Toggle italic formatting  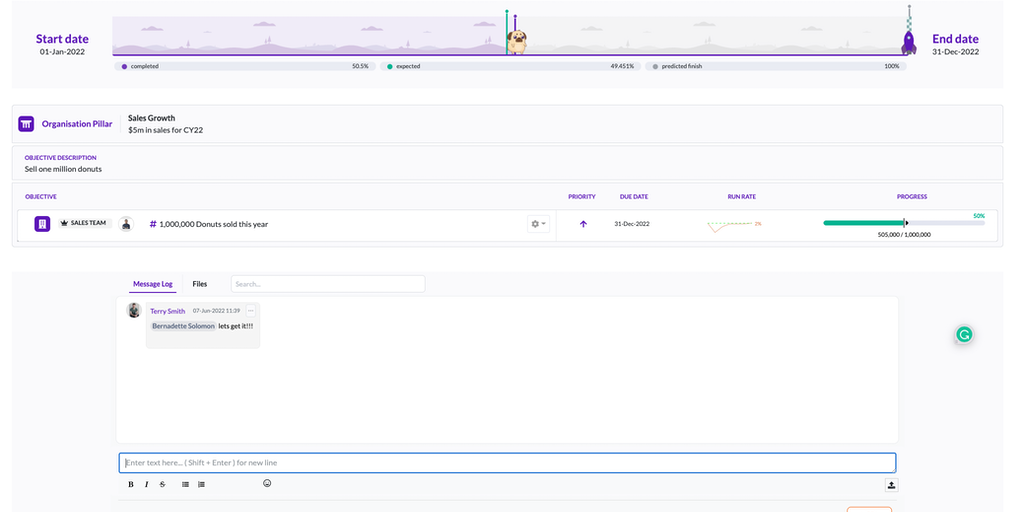point(147,484)
